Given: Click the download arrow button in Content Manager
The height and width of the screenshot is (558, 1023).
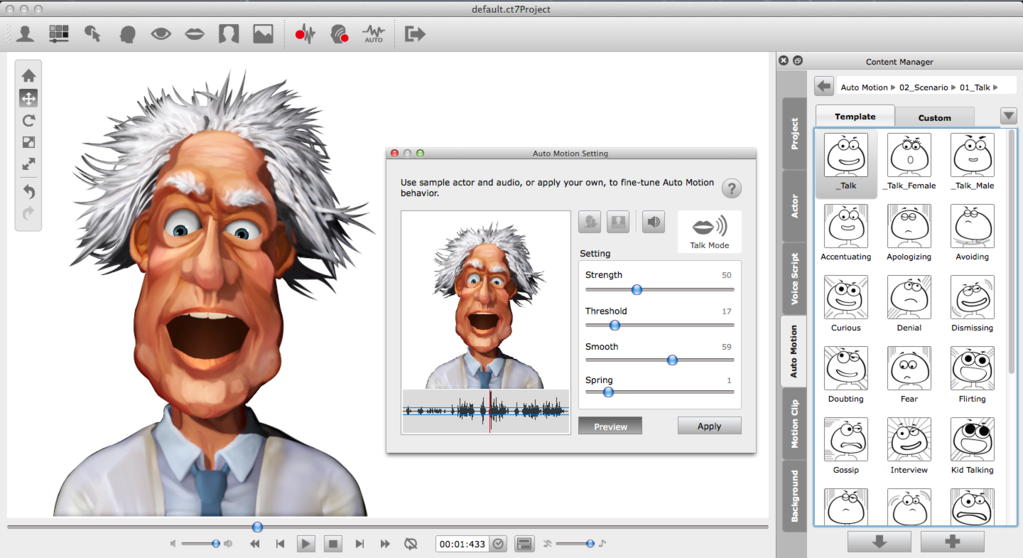Looking at the screenshot, I should tap(879, 542).
